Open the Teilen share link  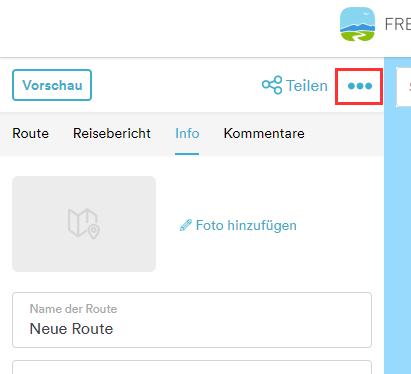coord(295,85)
